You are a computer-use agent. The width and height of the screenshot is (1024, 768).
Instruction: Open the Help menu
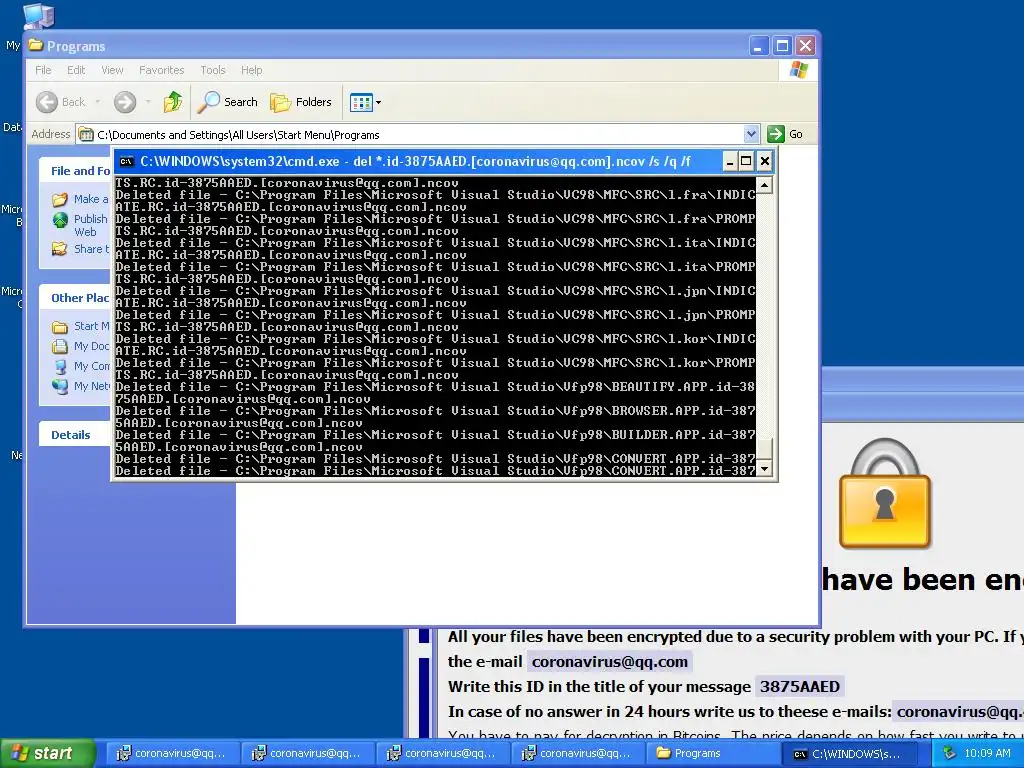click(251, 70)
